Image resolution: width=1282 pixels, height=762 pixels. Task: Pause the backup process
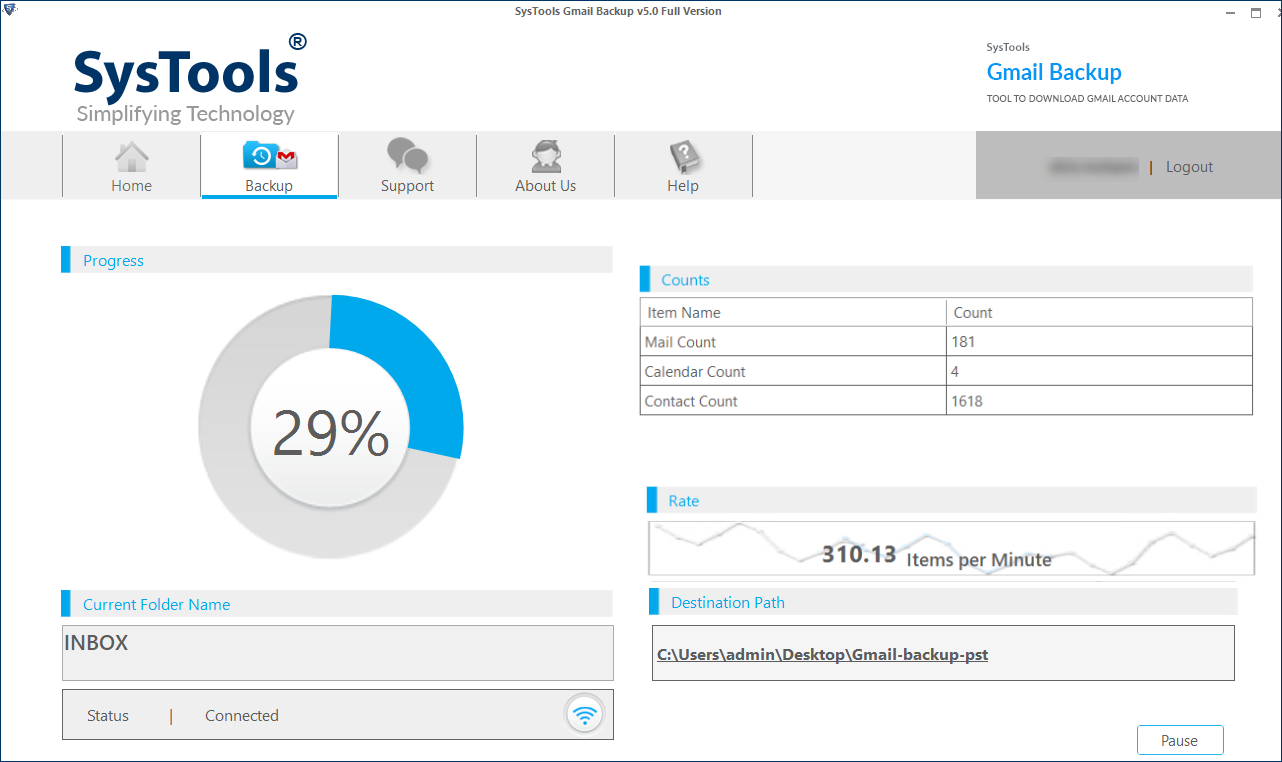pyautogui.click(x=1180, y=741)
